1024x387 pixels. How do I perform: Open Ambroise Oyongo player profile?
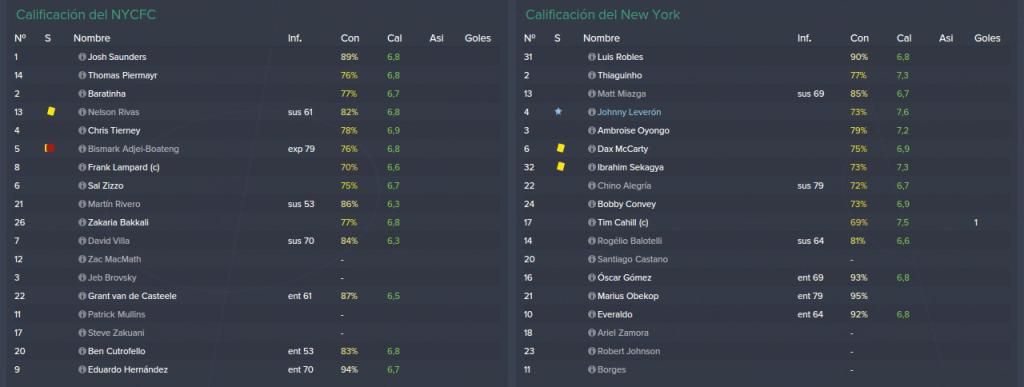[633, 131]
